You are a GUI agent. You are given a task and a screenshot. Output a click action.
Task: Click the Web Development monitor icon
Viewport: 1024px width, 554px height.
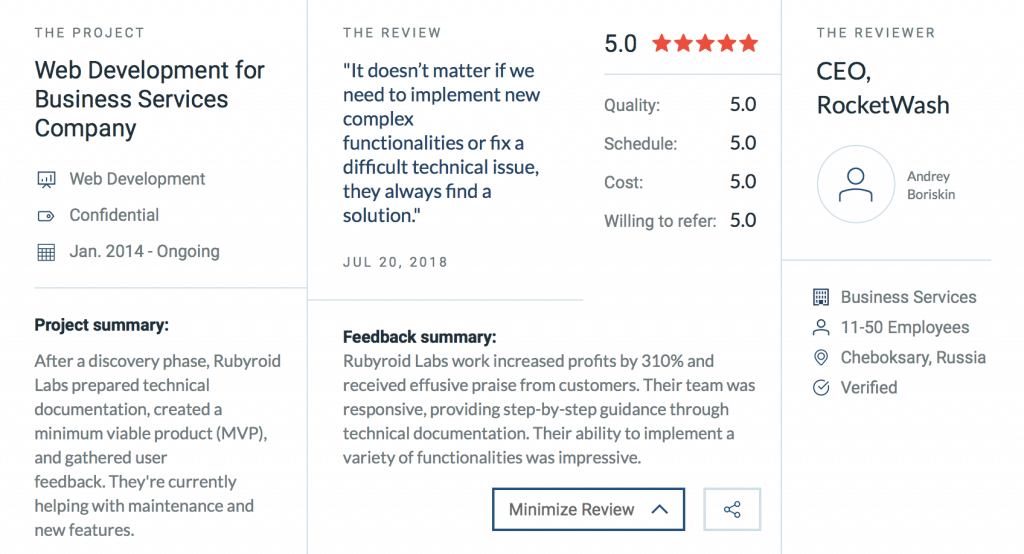point(45,180)
